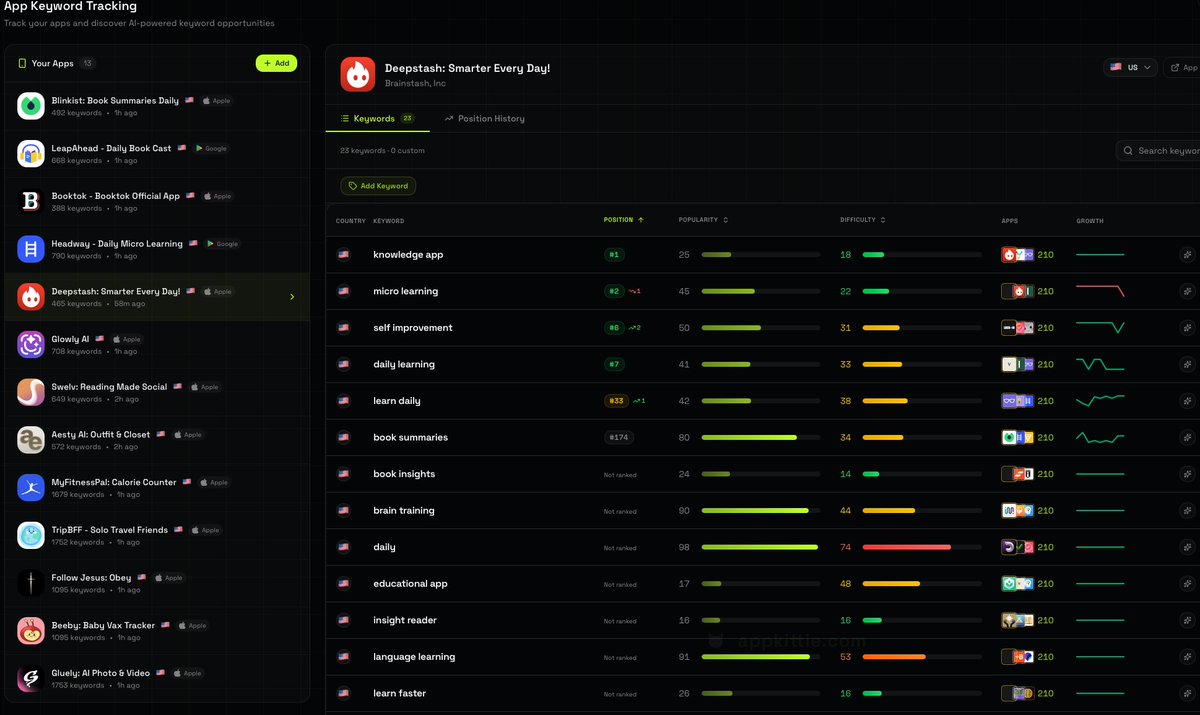Switch to the Keywords tab
This screenshot has height=715, width=1200.
pos(378,118)
